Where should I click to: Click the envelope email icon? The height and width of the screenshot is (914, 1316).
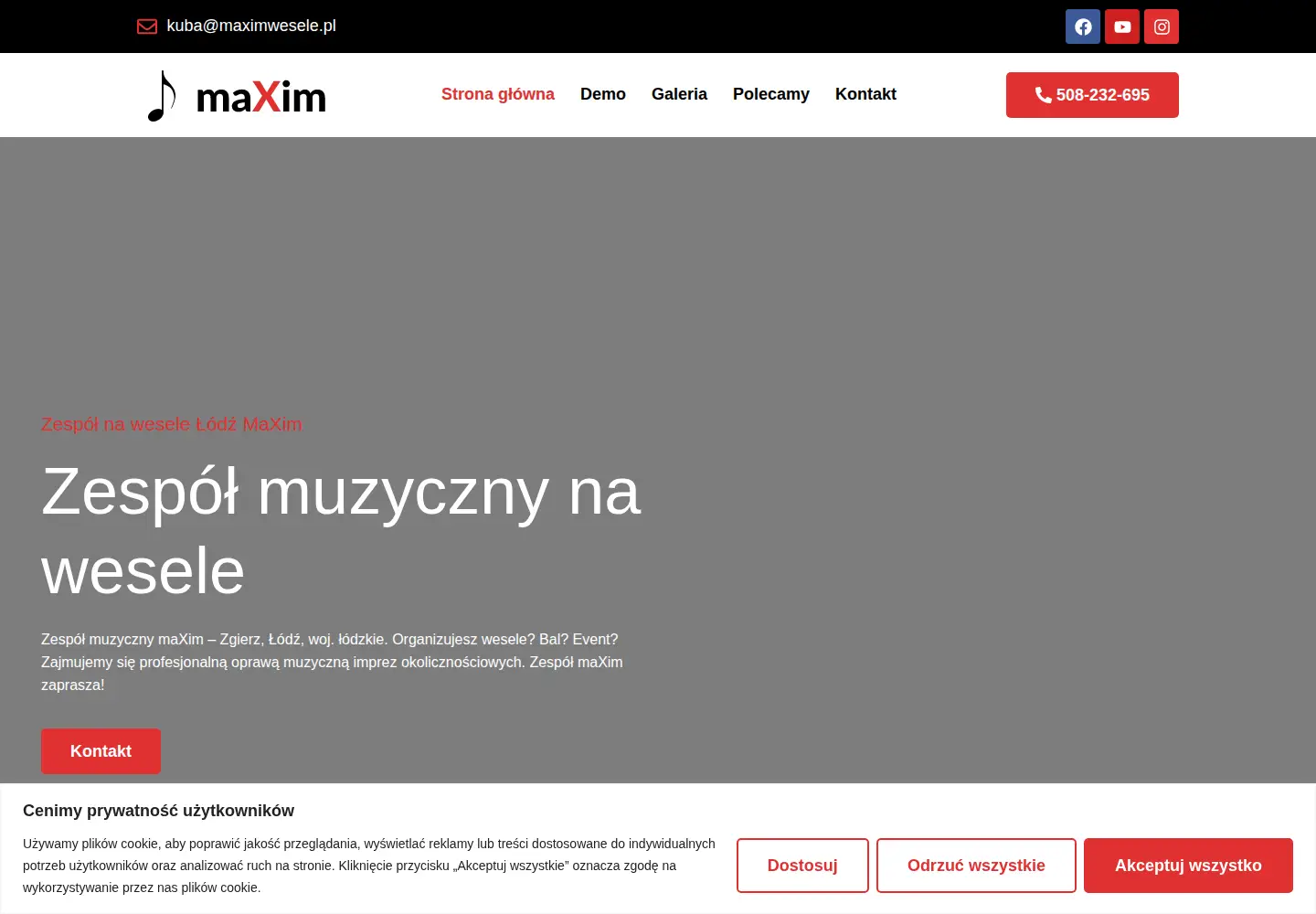pyautogui.click(x=147, y=27)
